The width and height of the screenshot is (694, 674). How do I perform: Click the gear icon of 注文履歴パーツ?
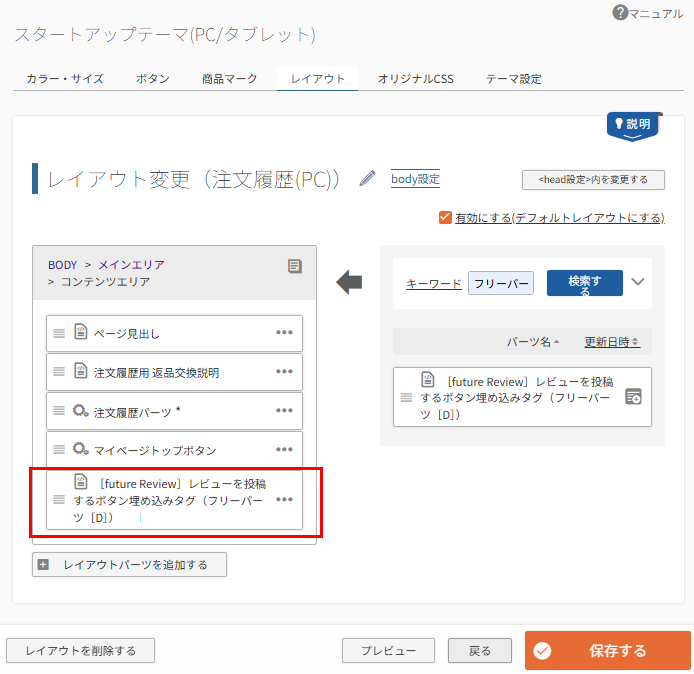(81, 410)
